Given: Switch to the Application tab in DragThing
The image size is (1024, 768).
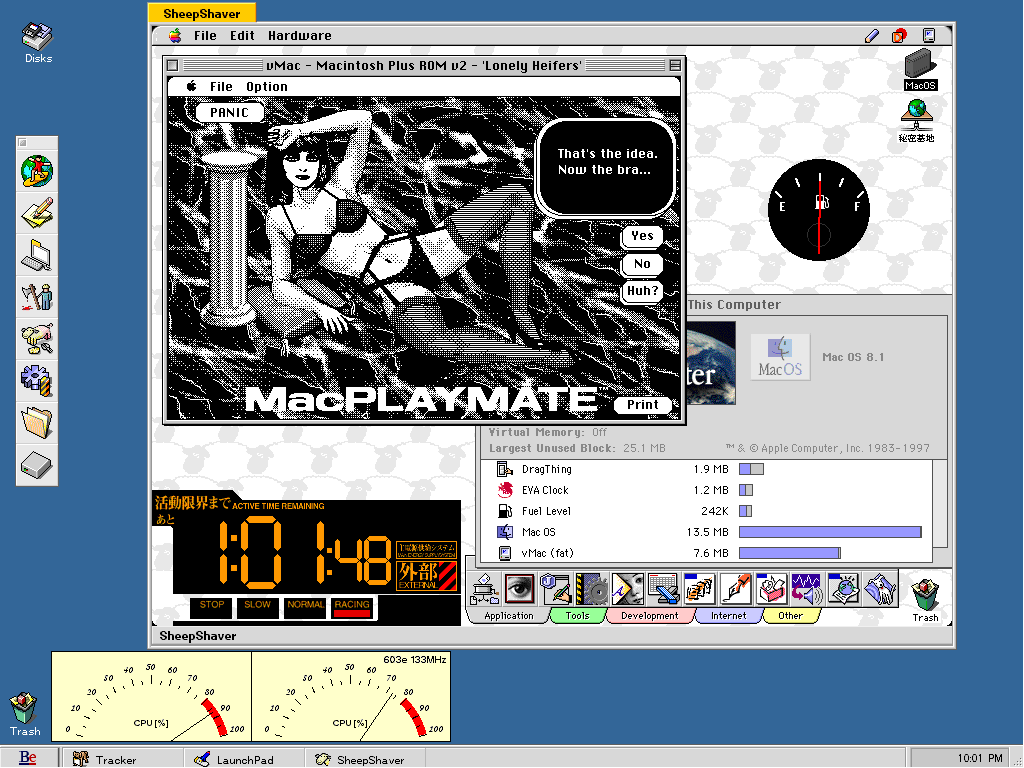Looking at the screenshot, I should (x=509, y=616).
